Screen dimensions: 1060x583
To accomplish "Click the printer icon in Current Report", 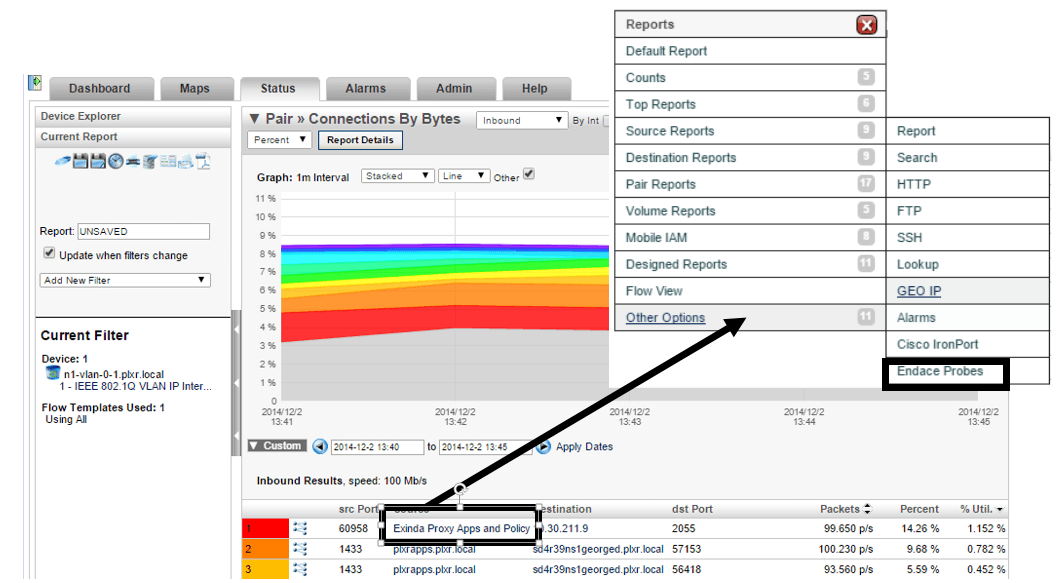I will (x=133, y=161).
